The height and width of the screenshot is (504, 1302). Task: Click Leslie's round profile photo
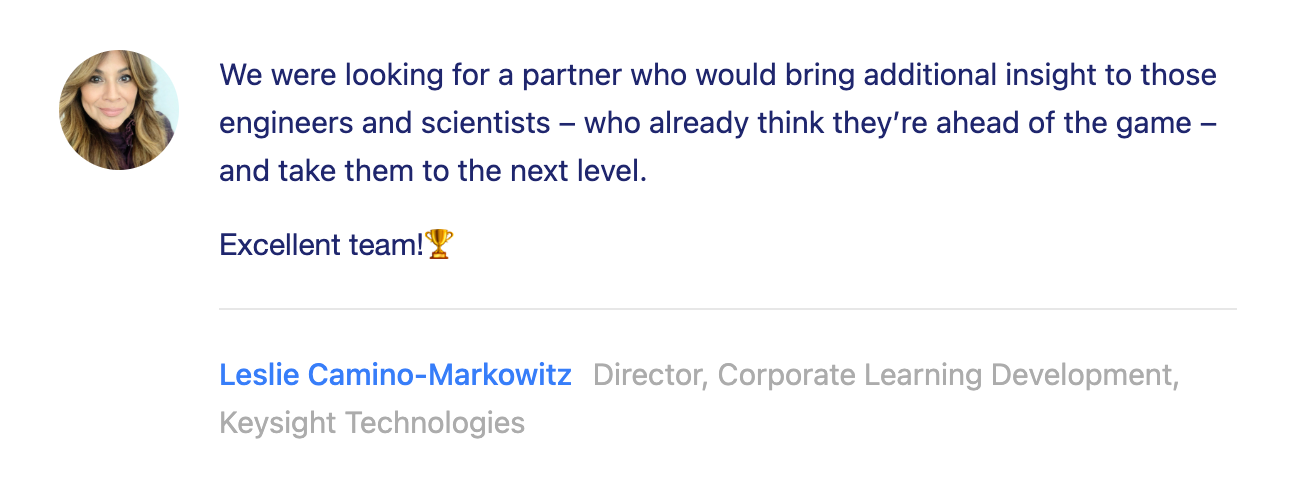click(x=119, y=110)
